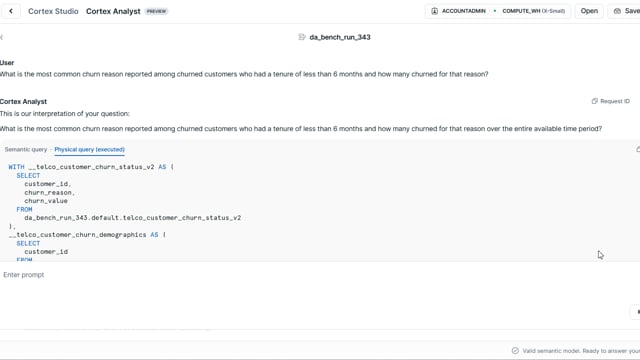Viewport: 640px width, 360px height.
Task: Click the Save button's icon
Action: [617, 11]
